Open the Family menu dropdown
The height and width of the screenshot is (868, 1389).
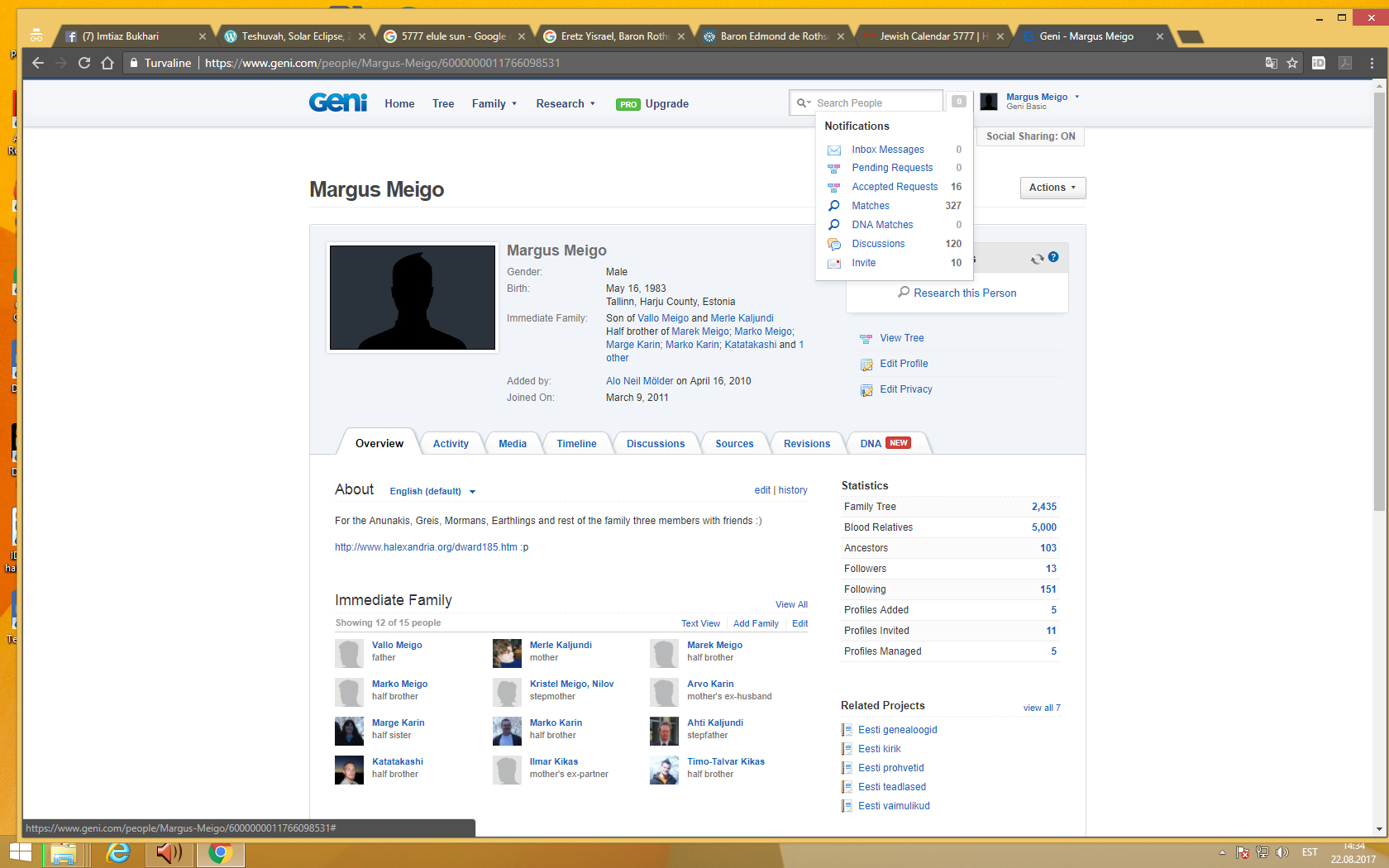tap(494, 103)
